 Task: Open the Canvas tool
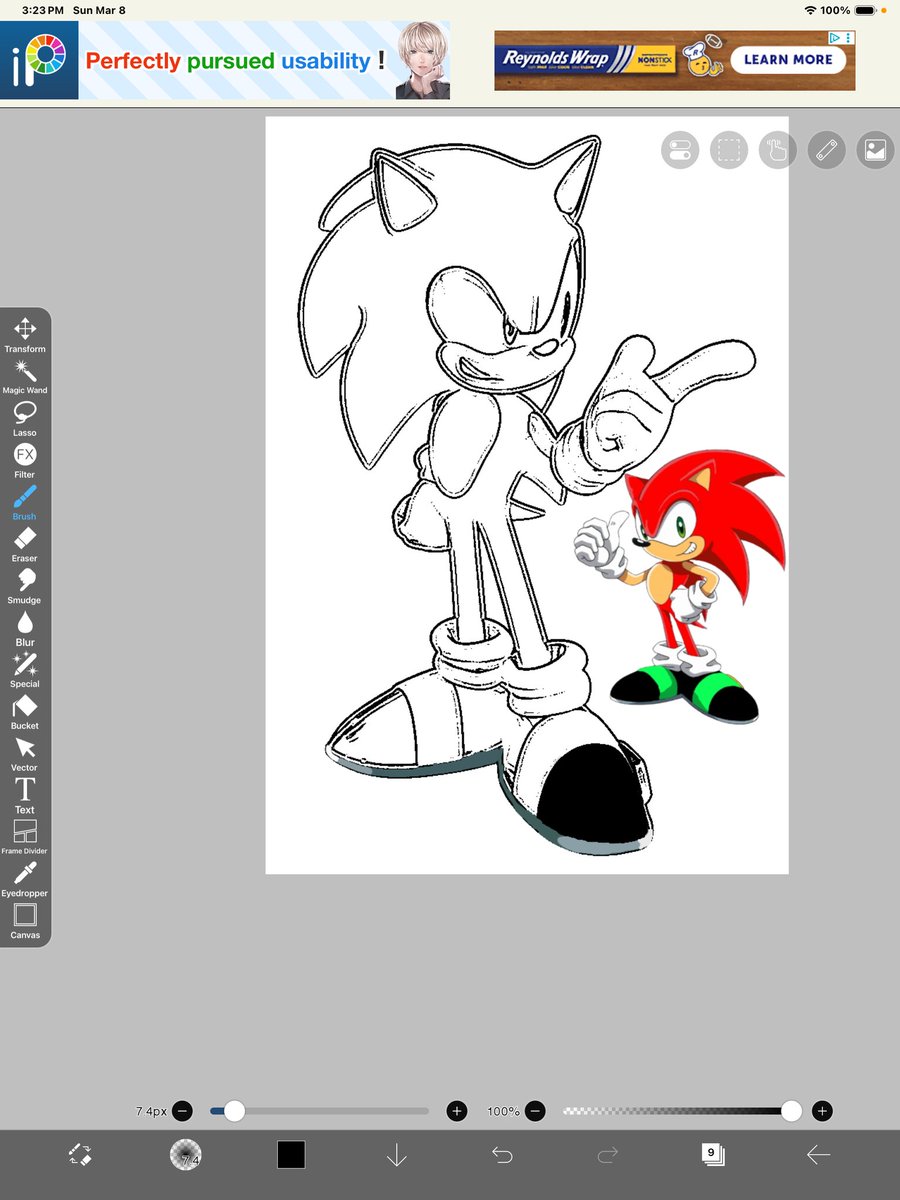coord(25,922)
